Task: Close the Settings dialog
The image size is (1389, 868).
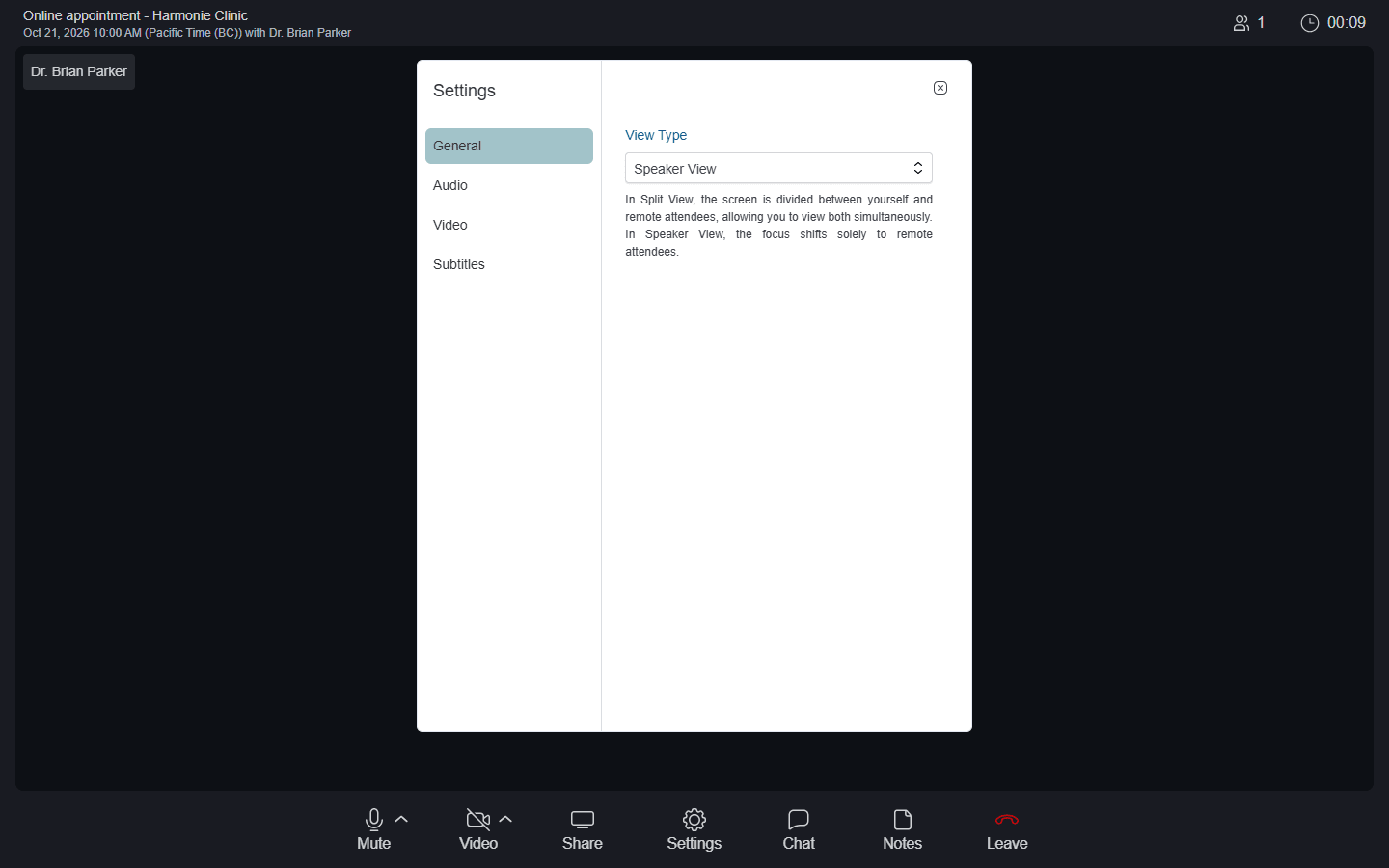Action: 940,88
